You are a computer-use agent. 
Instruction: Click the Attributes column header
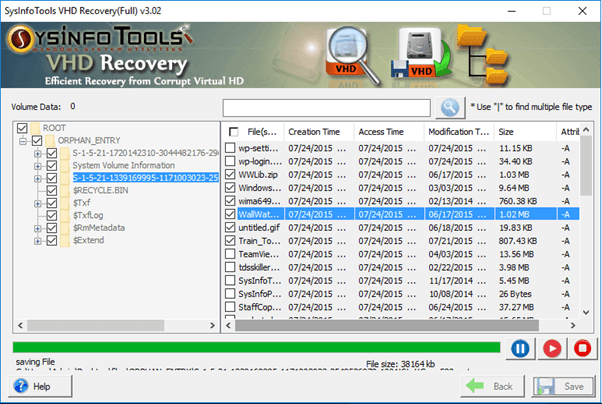coord(568,132)
